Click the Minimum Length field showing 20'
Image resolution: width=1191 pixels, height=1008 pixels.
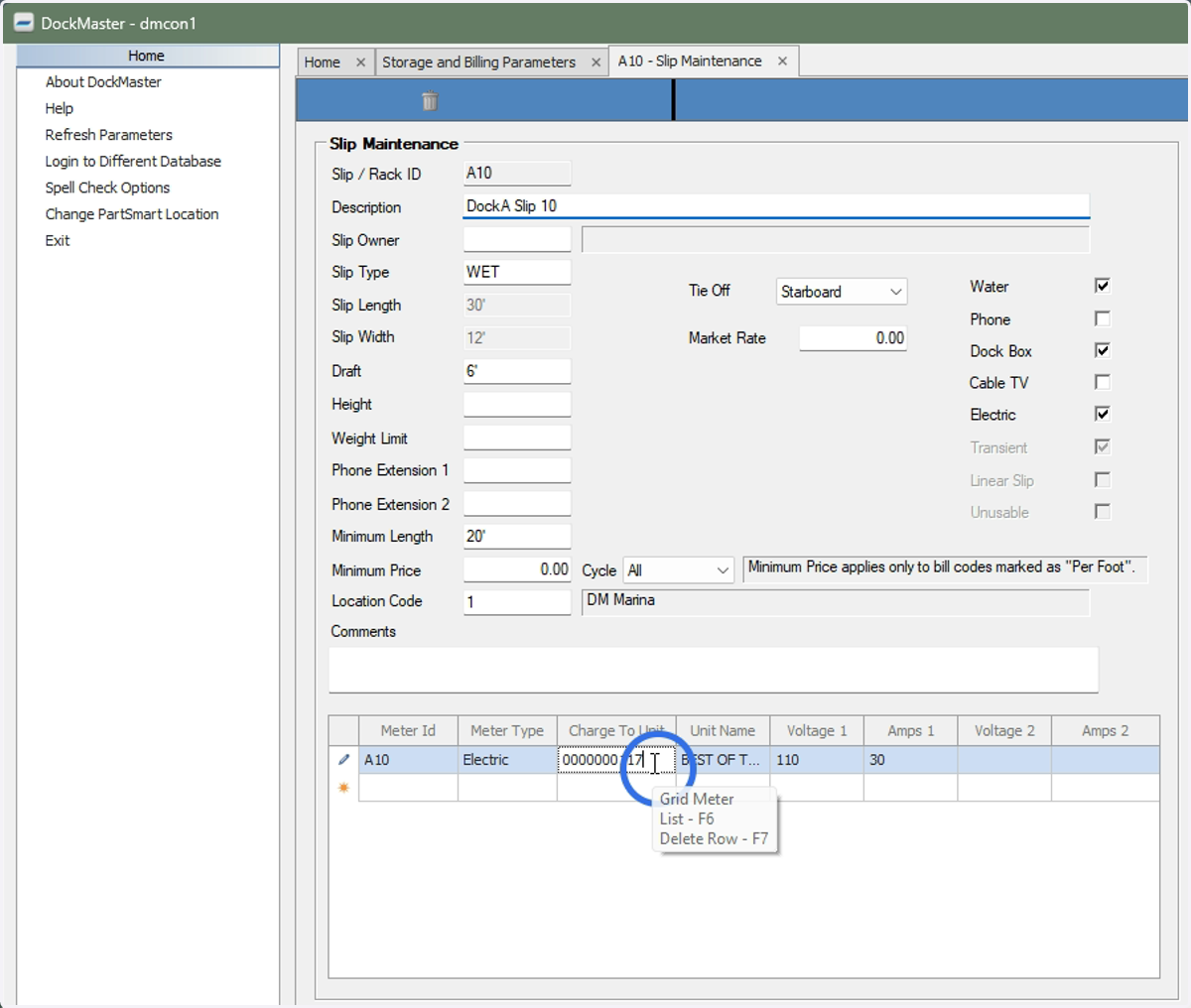pyautogui.click(x=517, y=536)
